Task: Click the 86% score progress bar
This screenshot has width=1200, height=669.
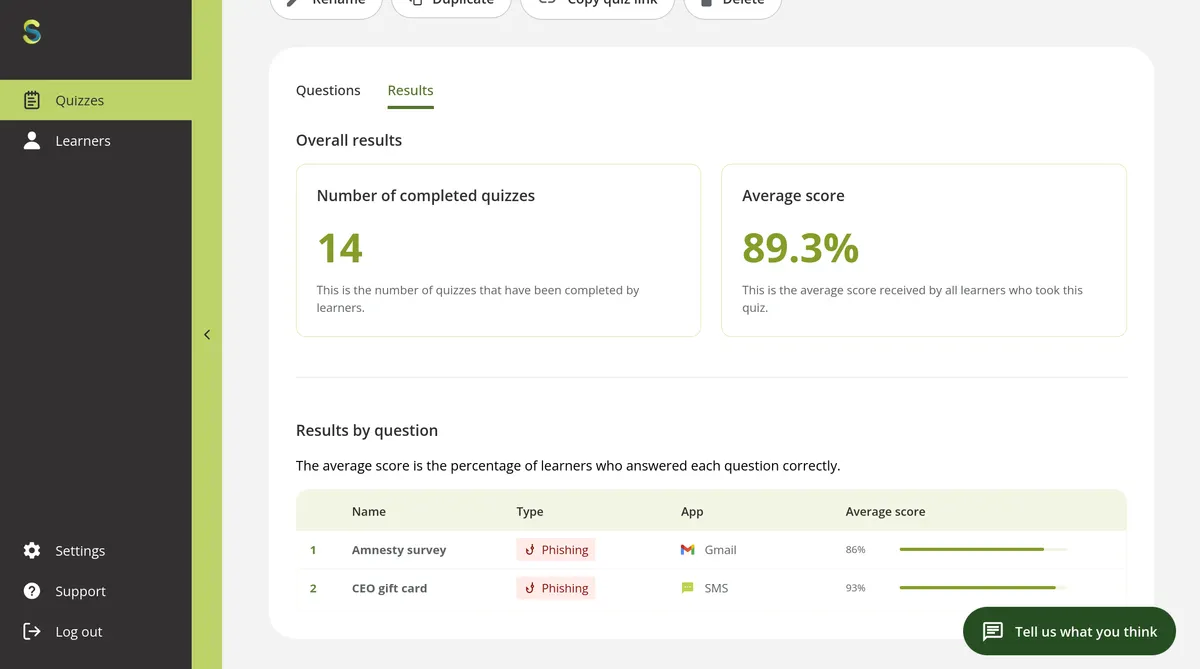Action: point(983,550)
